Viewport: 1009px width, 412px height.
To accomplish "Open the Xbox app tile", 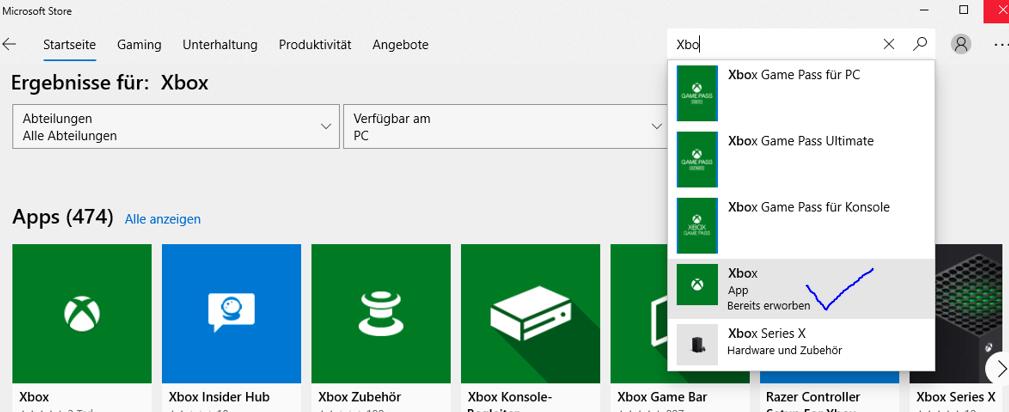I will 82,314.
